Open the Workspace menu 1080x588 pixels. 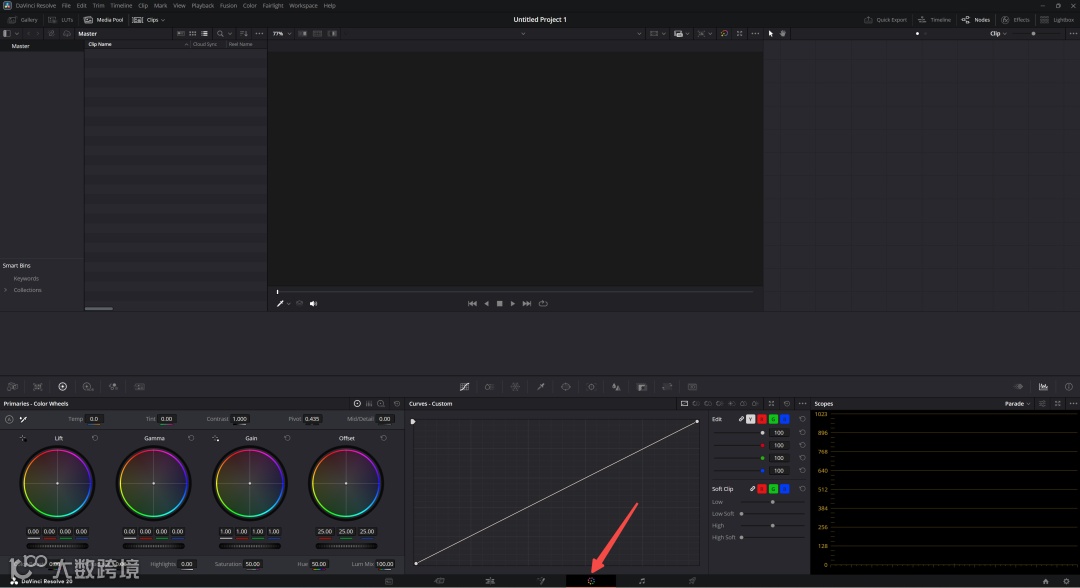303,6
